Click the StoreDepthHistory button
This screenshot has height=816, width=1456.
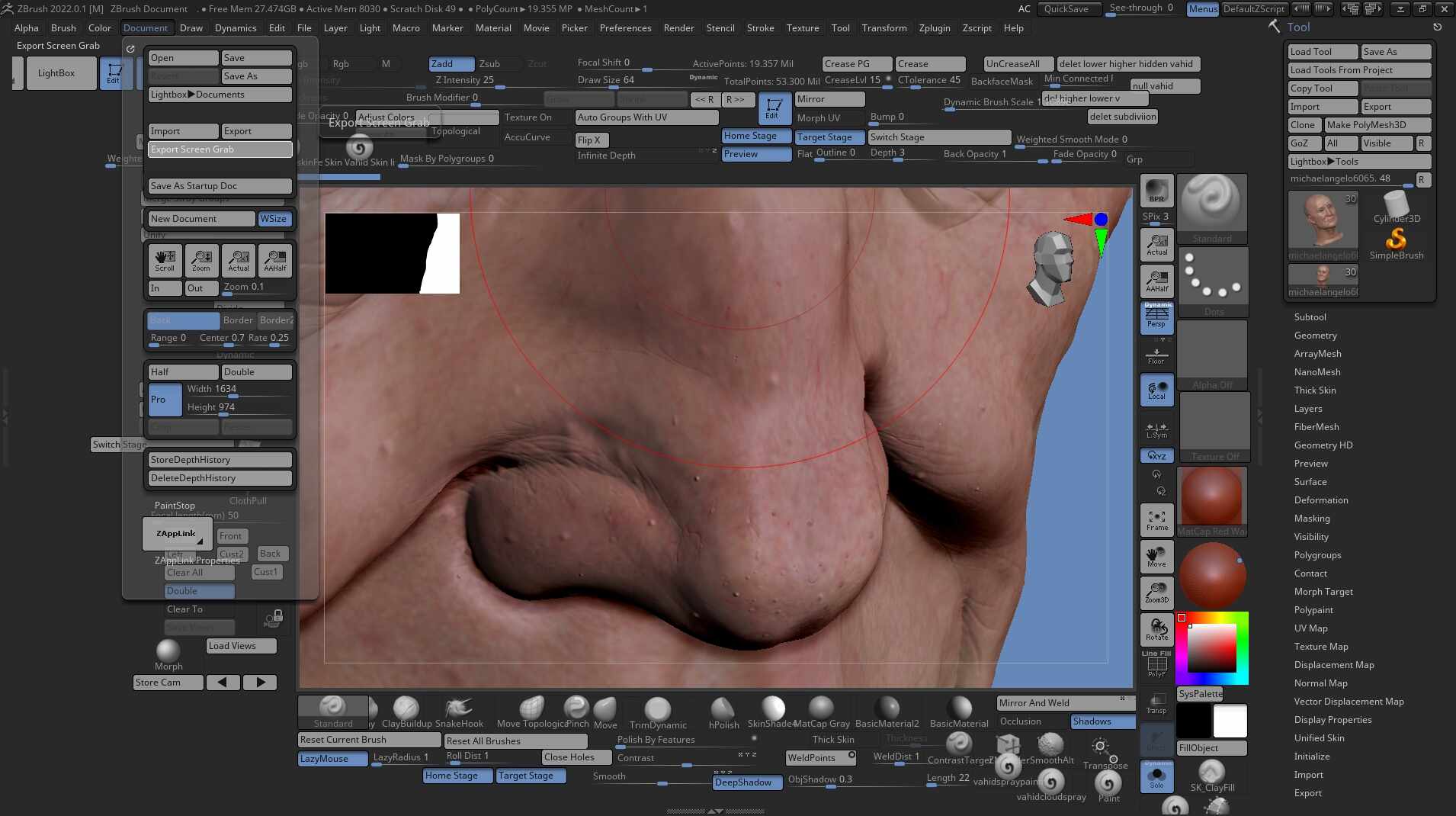[220, 460]
